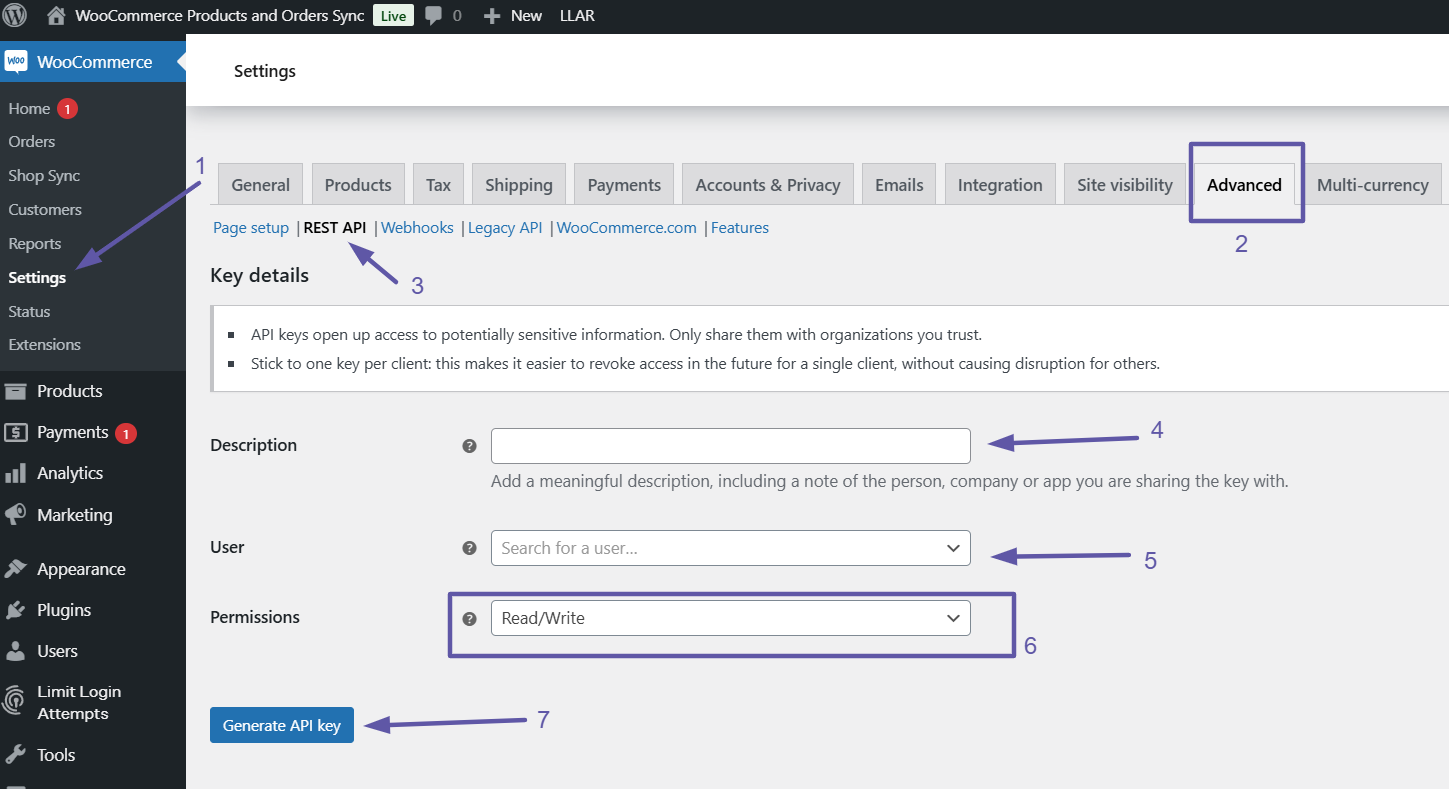The height and width of the screenshot is (789, 1449).
Task: Open the Webhooks link
Action: pyautogui.click(x=417, y=227)
